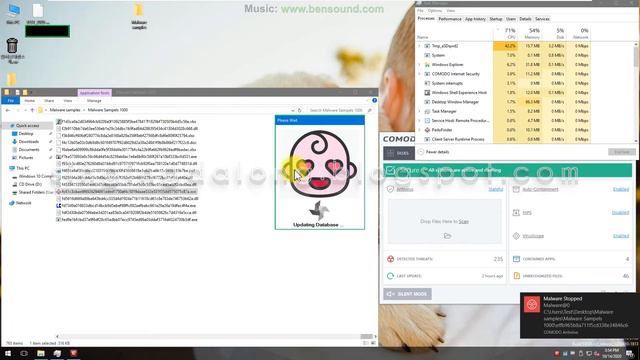Image resolution: width=640 pixels, height=360 pixels.
Task: Click the folder icon in scan drop area
Action: point(447,236)
